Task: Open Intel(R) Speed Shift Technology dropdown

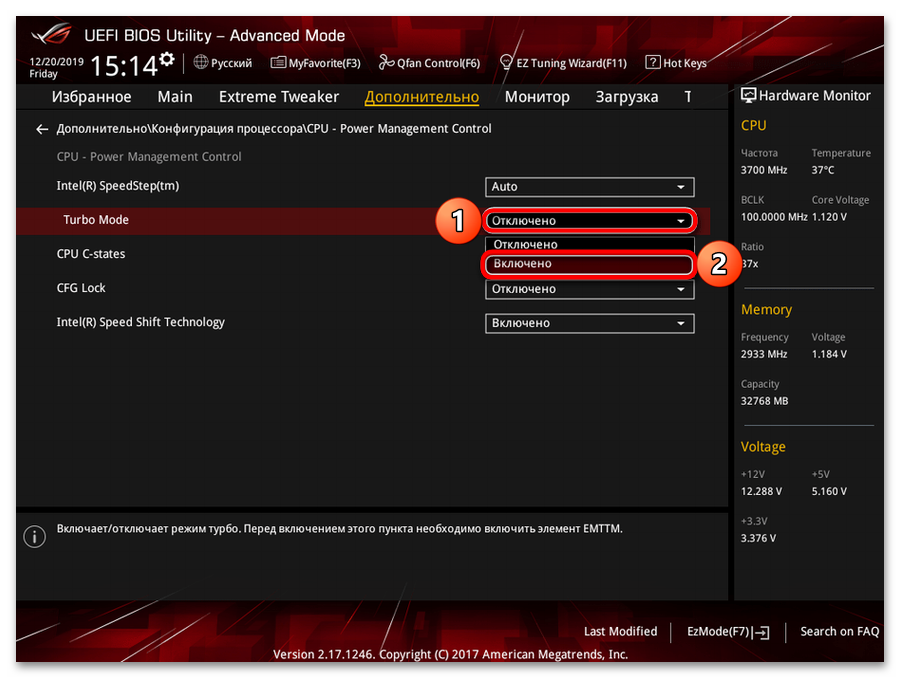Action: [589, 323]
